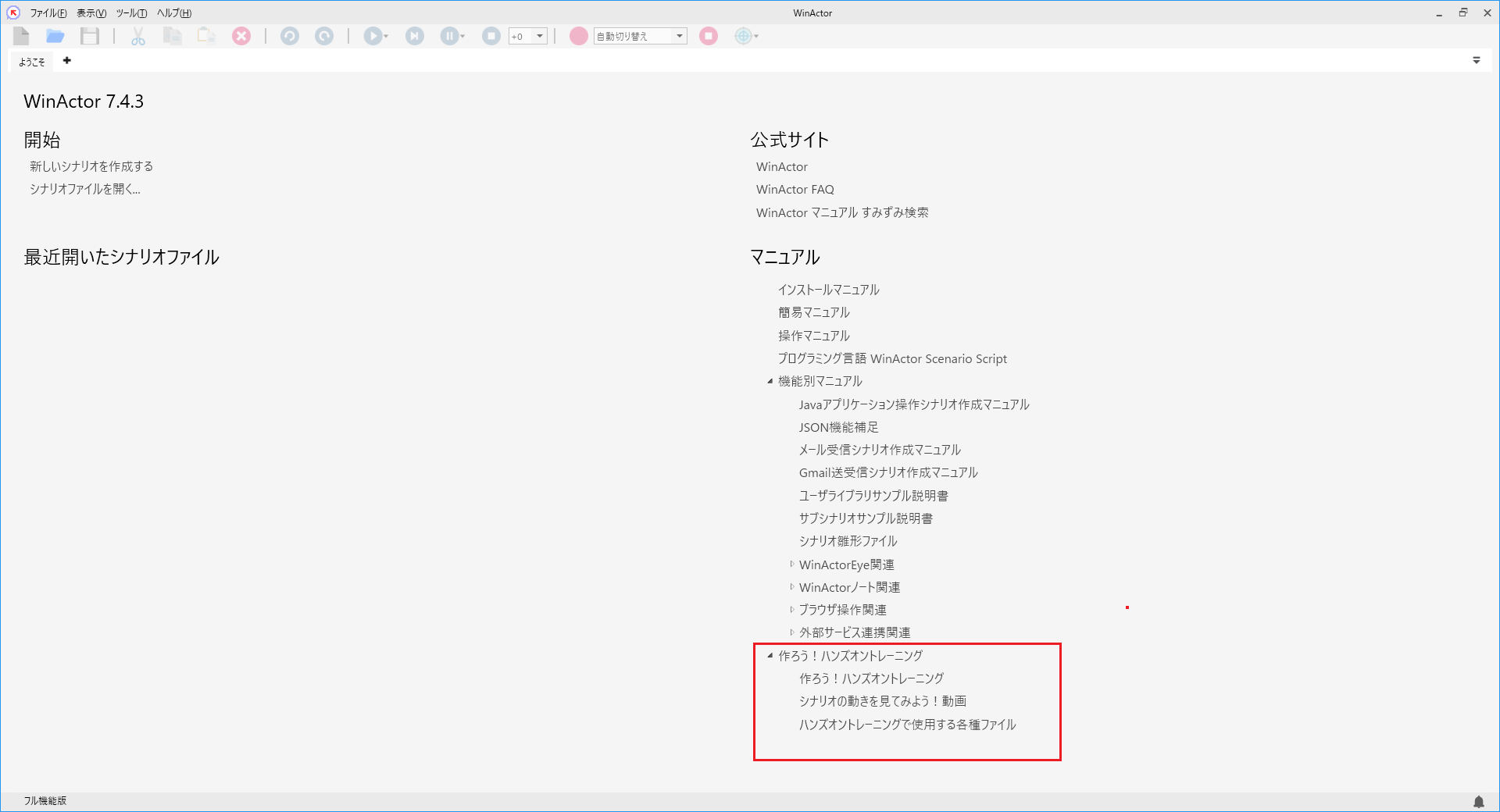The width and height of the screenshot is (1500, 812).
Task: Click 新しいシナリオを作成する link
Action: coord(91,166)
